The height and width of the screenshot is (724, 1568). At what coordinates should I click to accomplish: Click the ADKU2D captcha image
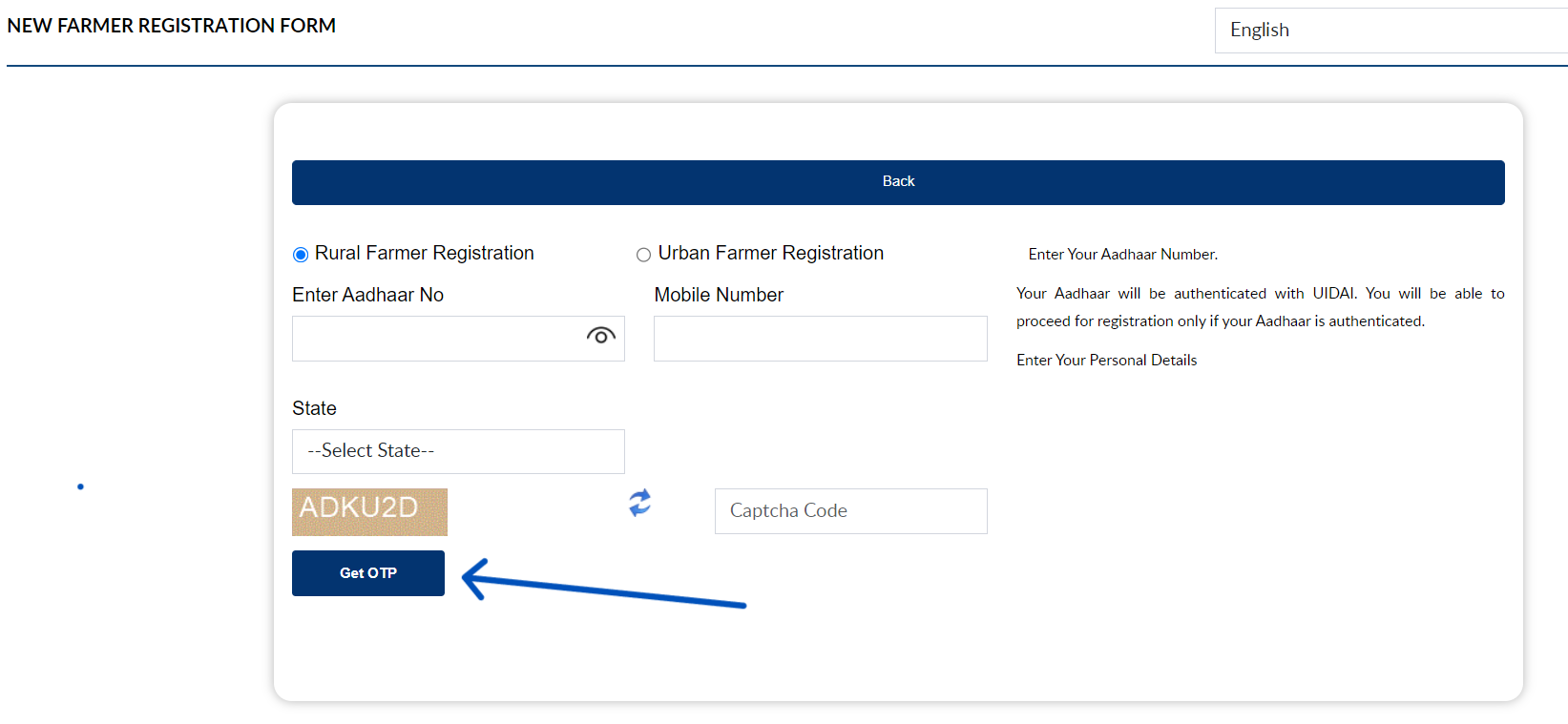tap(369, 511)
